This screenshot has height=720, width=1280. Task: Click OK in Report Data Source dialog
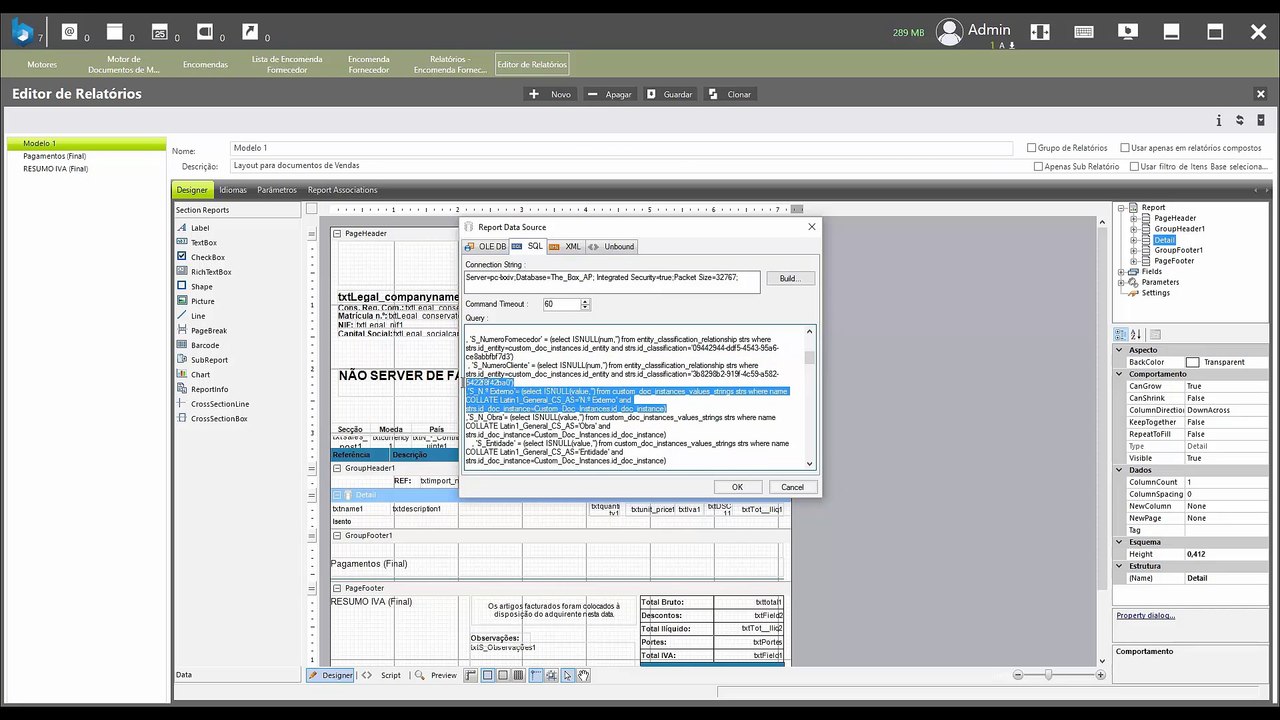pos(737,487)
